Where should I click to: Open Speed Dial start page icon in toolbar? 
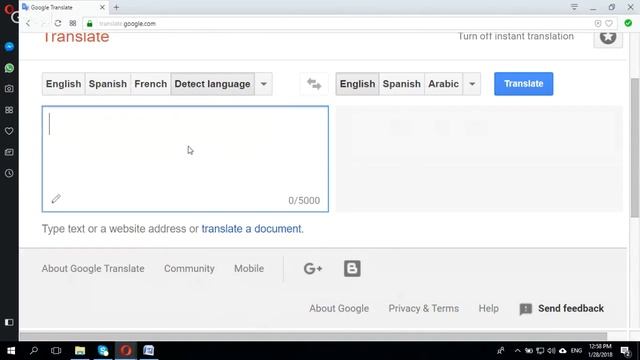pyautogui.click(x=73, y=23)
